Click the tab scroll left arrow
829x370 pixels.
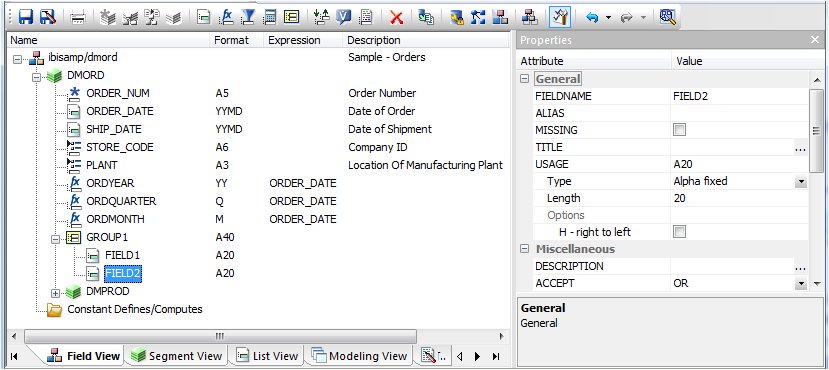click(459, 356)
